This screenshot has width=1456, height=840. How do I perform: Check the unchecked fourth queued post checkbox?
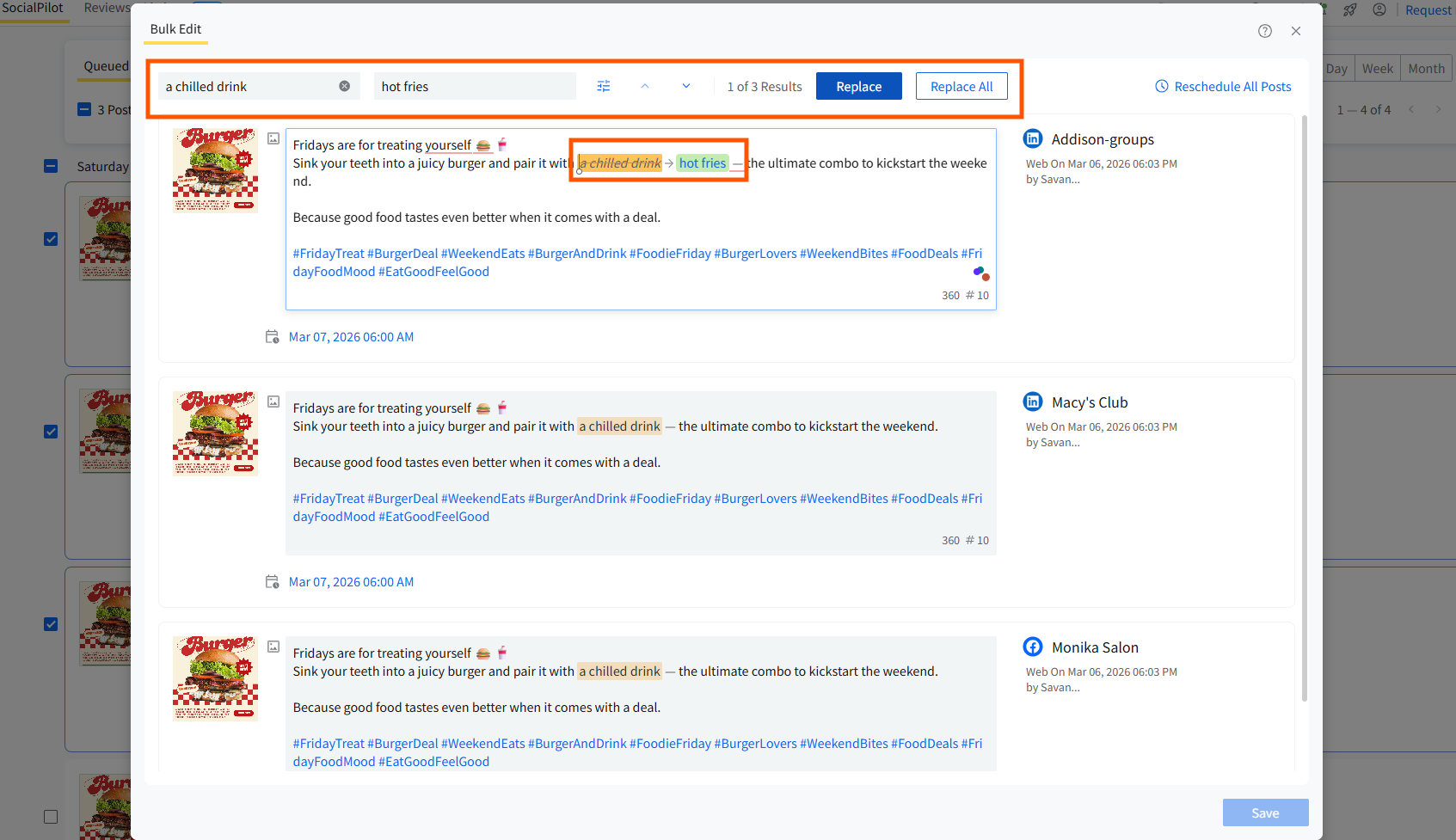point(51,817)
